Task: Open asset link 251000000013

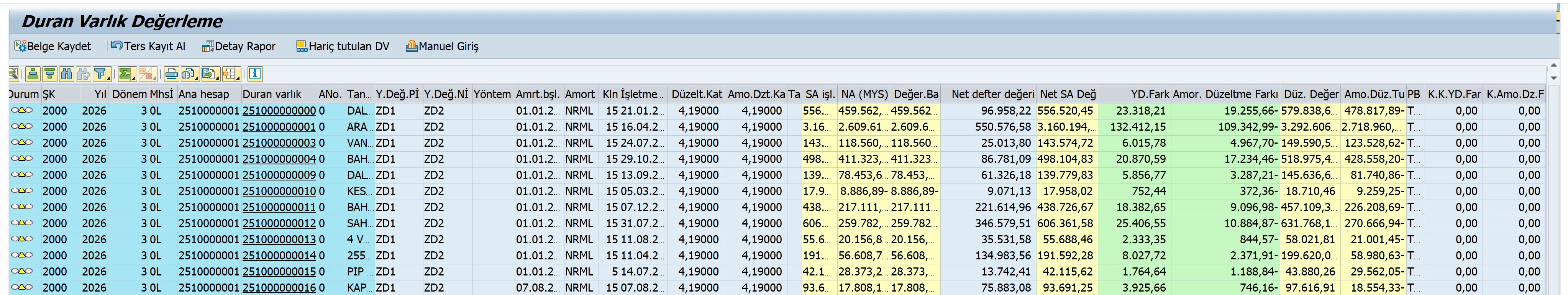Action: [x=279, y=240]
